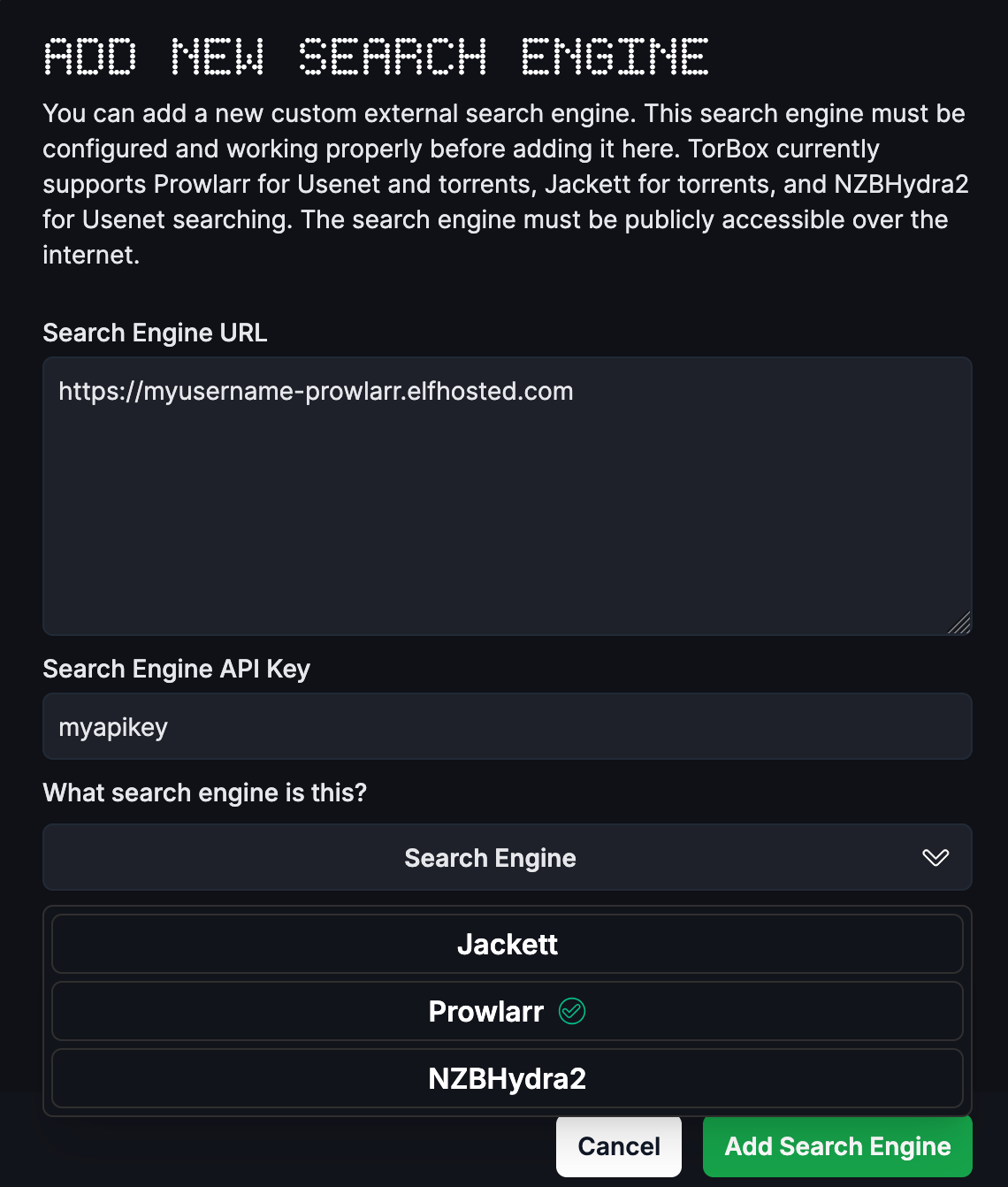Screen dimensions: 1008x1187
Task: Click the chevron arrow on Search Engine dropdown
Action: 935,857
